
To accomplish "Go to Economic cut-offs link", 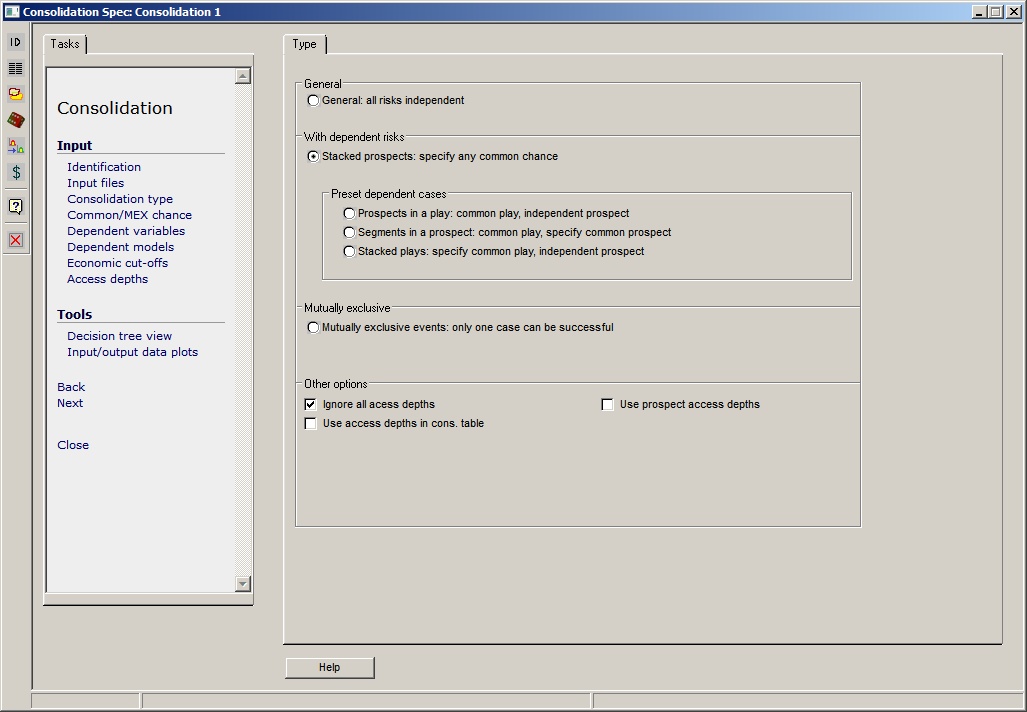I will pos(117,263).
